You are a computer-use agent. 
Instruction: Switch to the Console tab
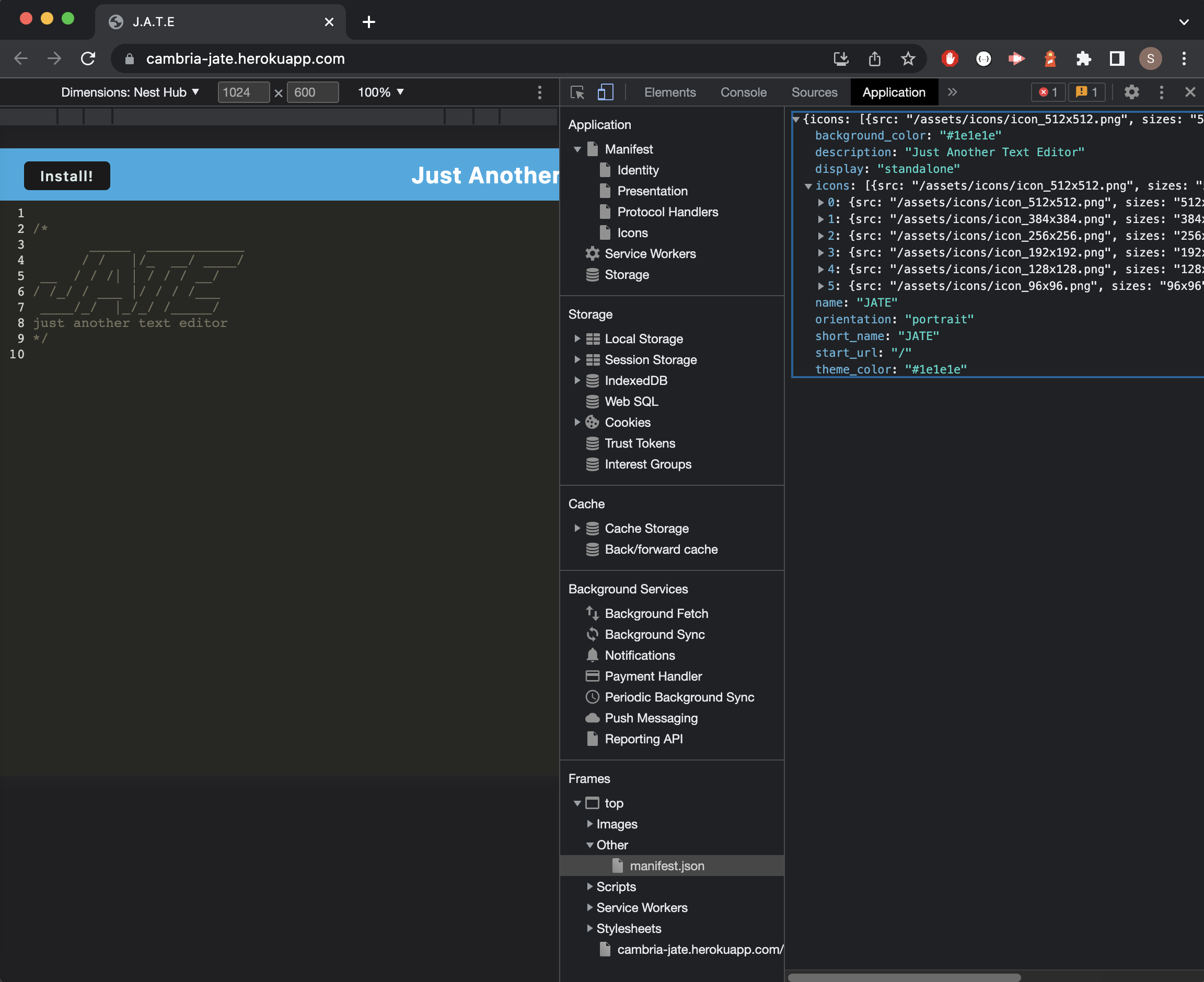(x=743, y=92)
